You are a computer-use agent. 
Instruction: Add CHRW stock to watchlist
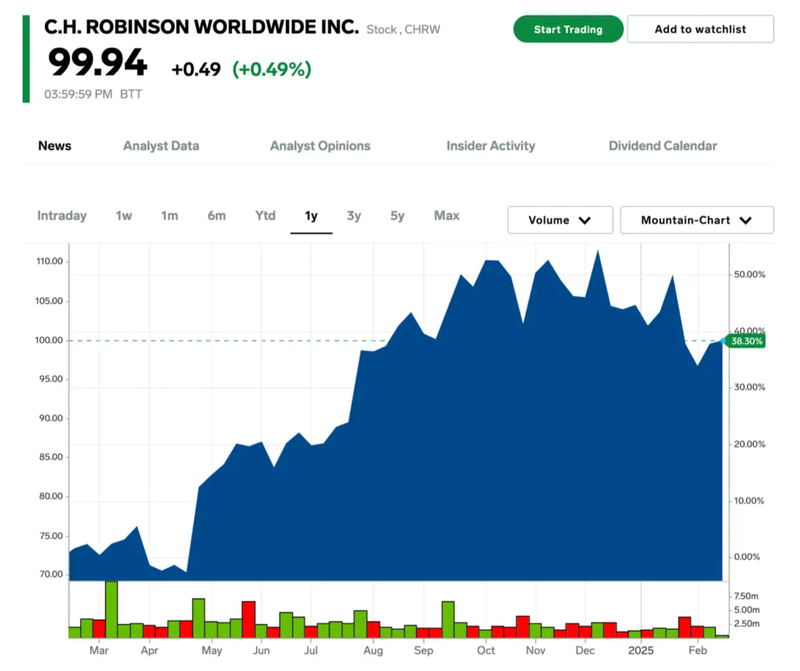700,29
